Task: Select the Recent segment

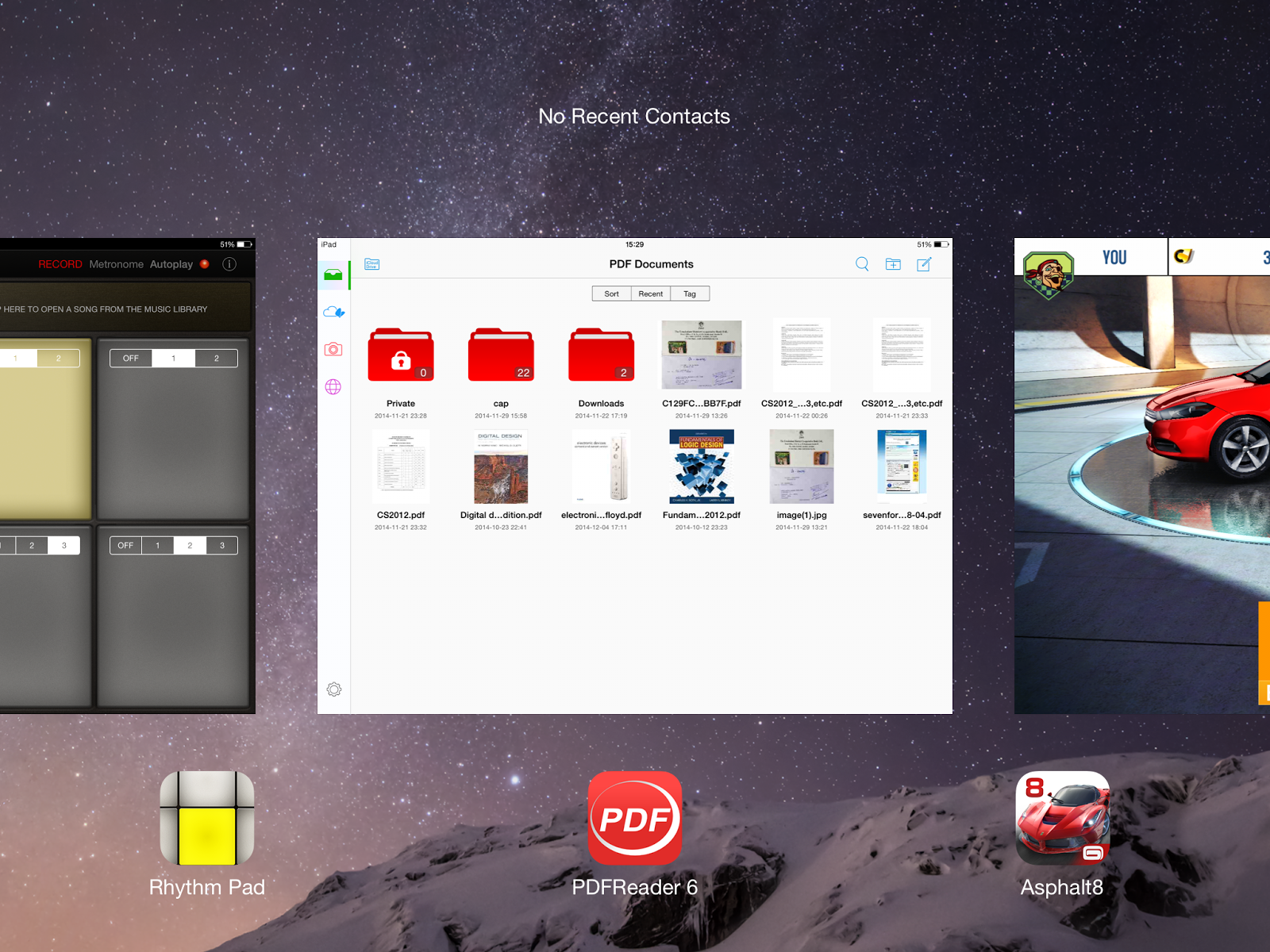Action: [651, 294]
